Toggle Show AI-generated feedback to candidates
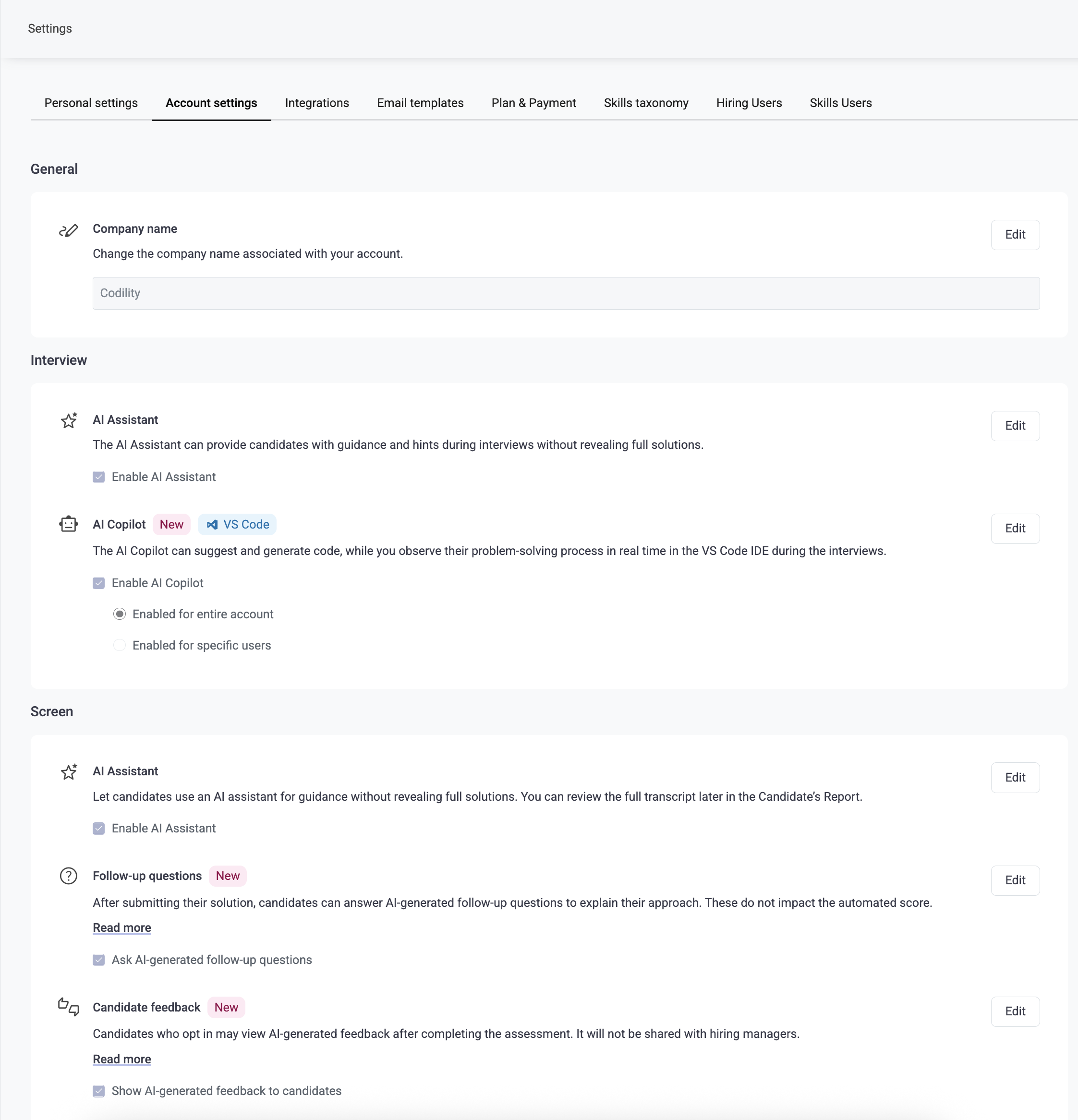Viewport: 1078px width, 1120px height. coord(99,1091)
